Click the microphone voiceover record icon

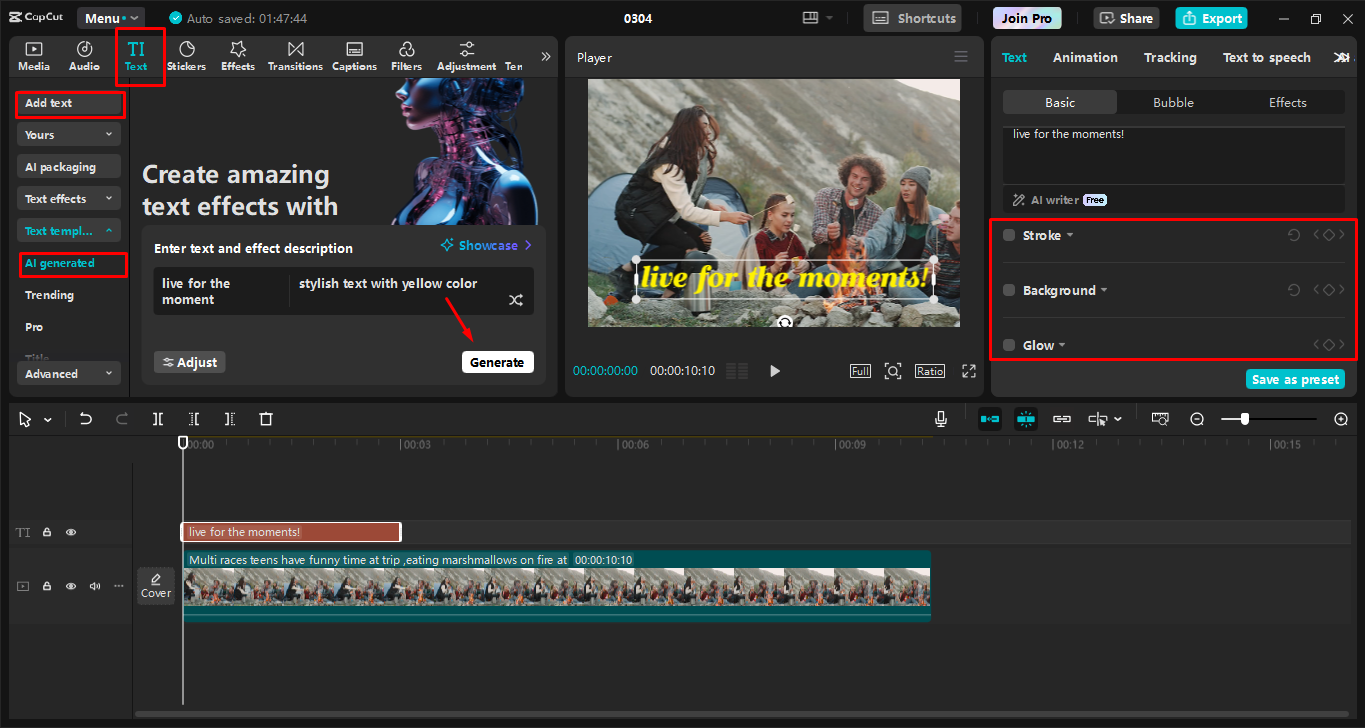click(940, 418)
